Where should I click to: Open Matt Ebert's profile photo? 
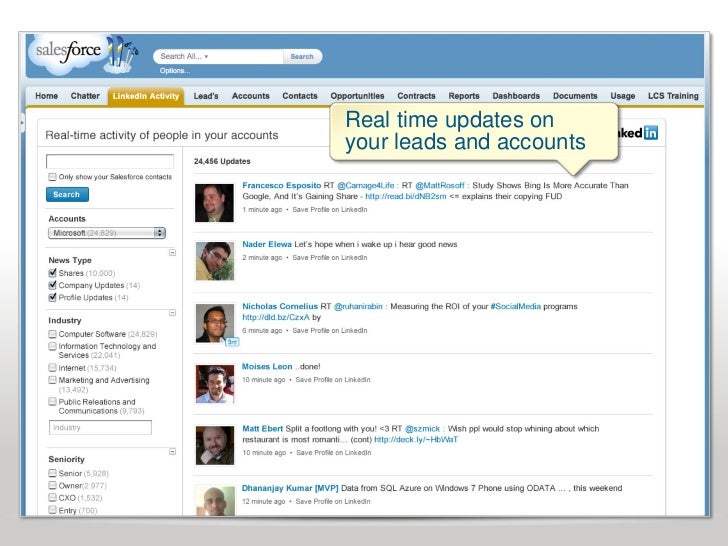coord(214,445)
